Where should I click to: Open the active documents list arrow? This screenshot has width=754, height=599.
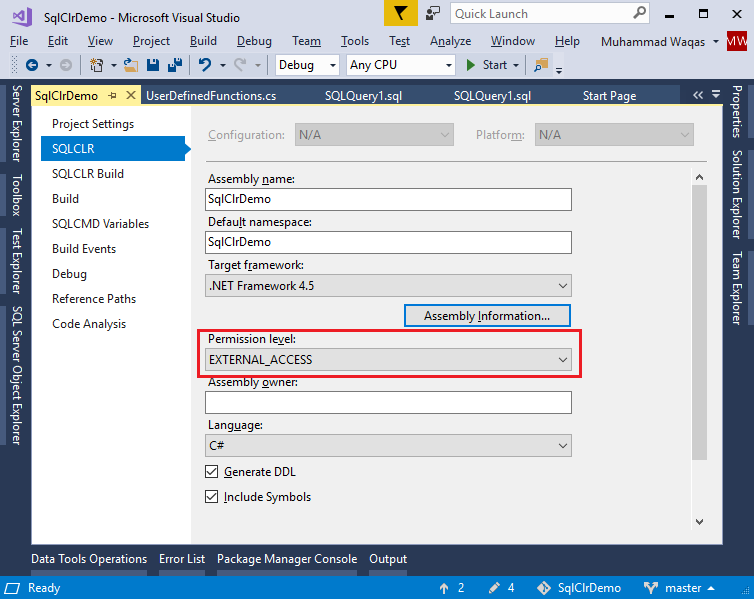pyautogui.click(x=716, y=94)
